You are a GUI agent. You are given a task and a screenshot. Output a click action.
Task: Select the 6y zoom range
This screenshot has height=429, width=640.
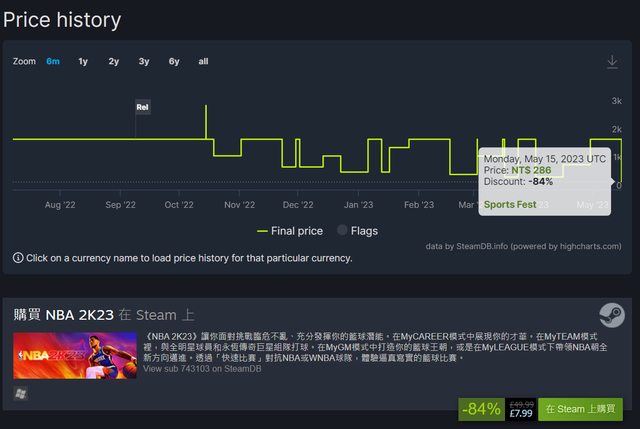174,61
